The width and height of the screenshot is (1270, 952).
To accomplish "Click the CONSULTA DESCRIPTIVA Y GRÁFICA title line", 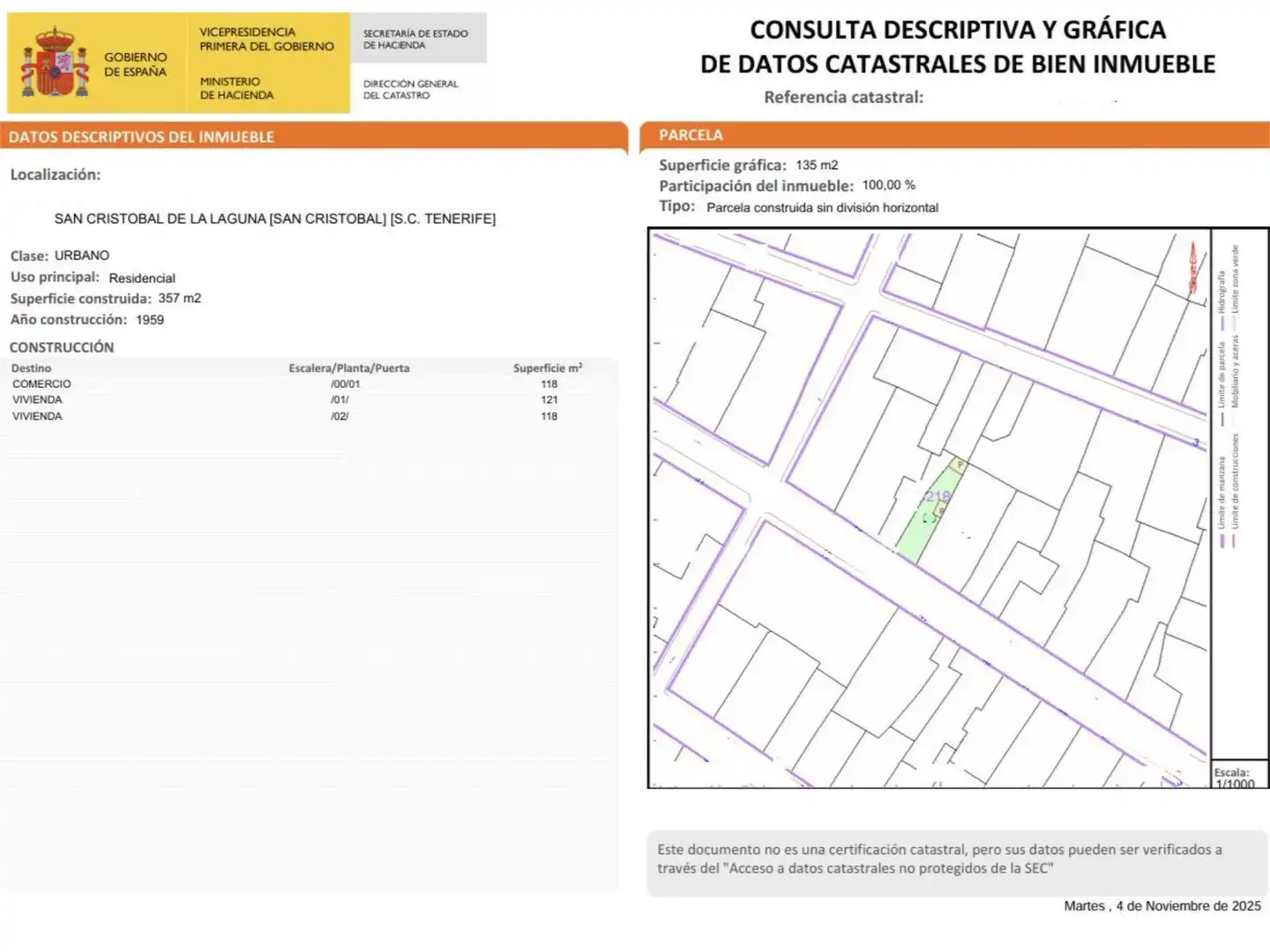I will (x=958, y=30).
